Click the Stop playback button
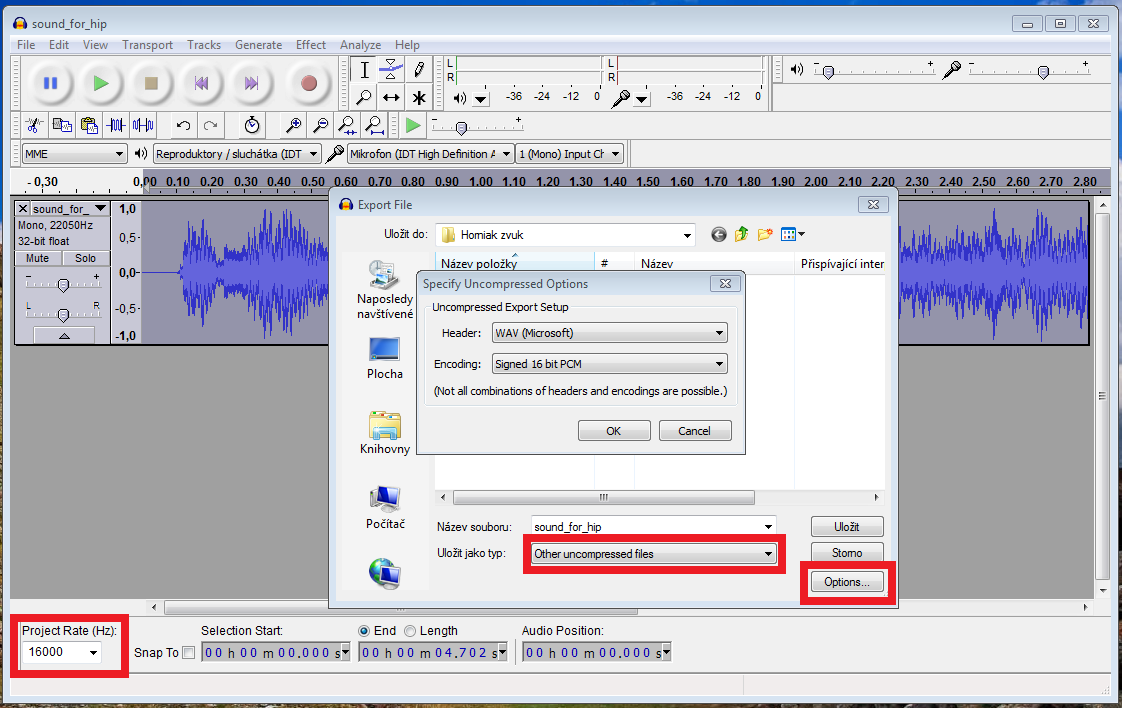This screenshot has height=708, width=1122. 151,84
